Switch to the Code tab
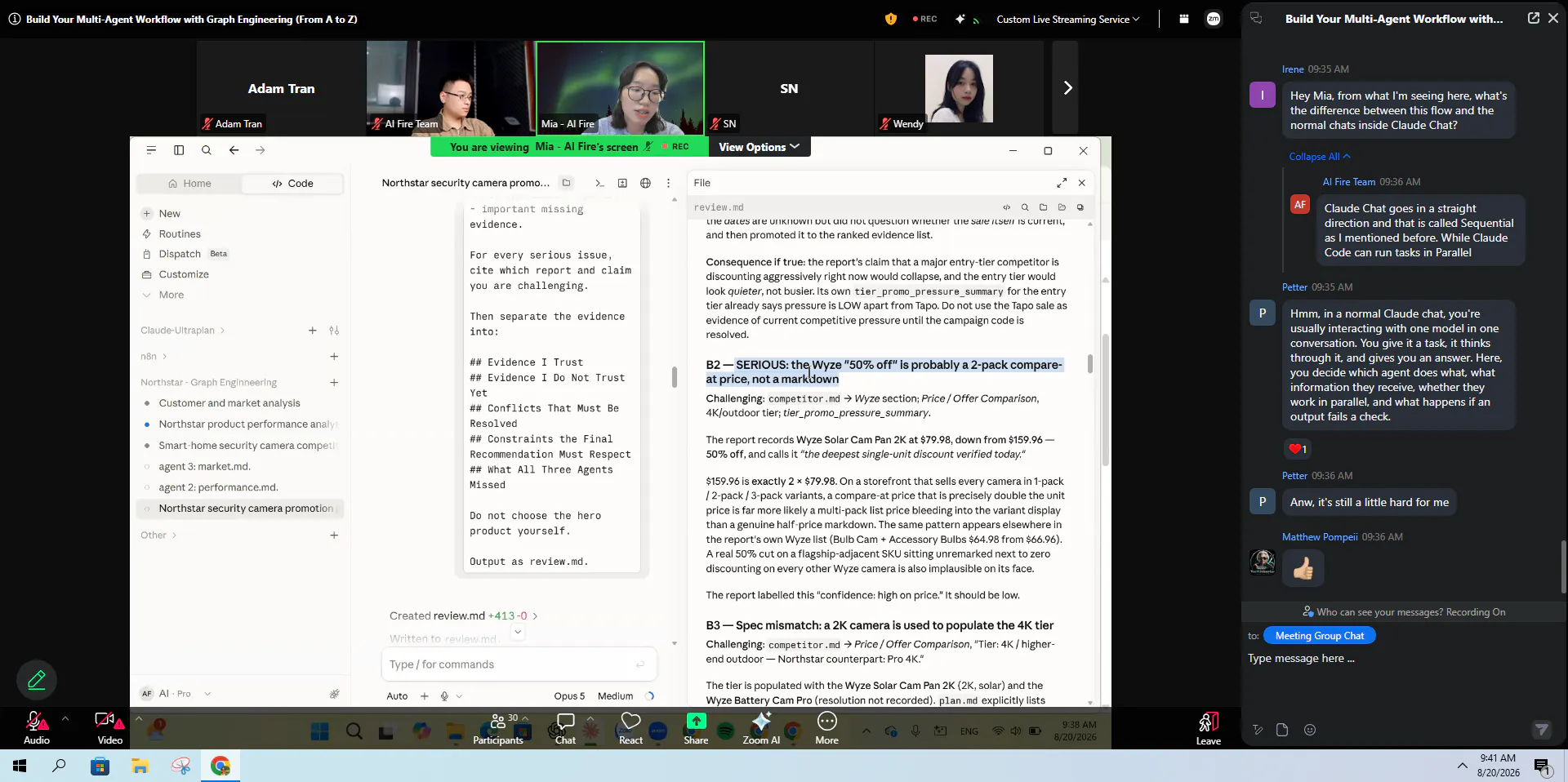The height and width of the screenshot is (782, 1568). tap(292, 184)
